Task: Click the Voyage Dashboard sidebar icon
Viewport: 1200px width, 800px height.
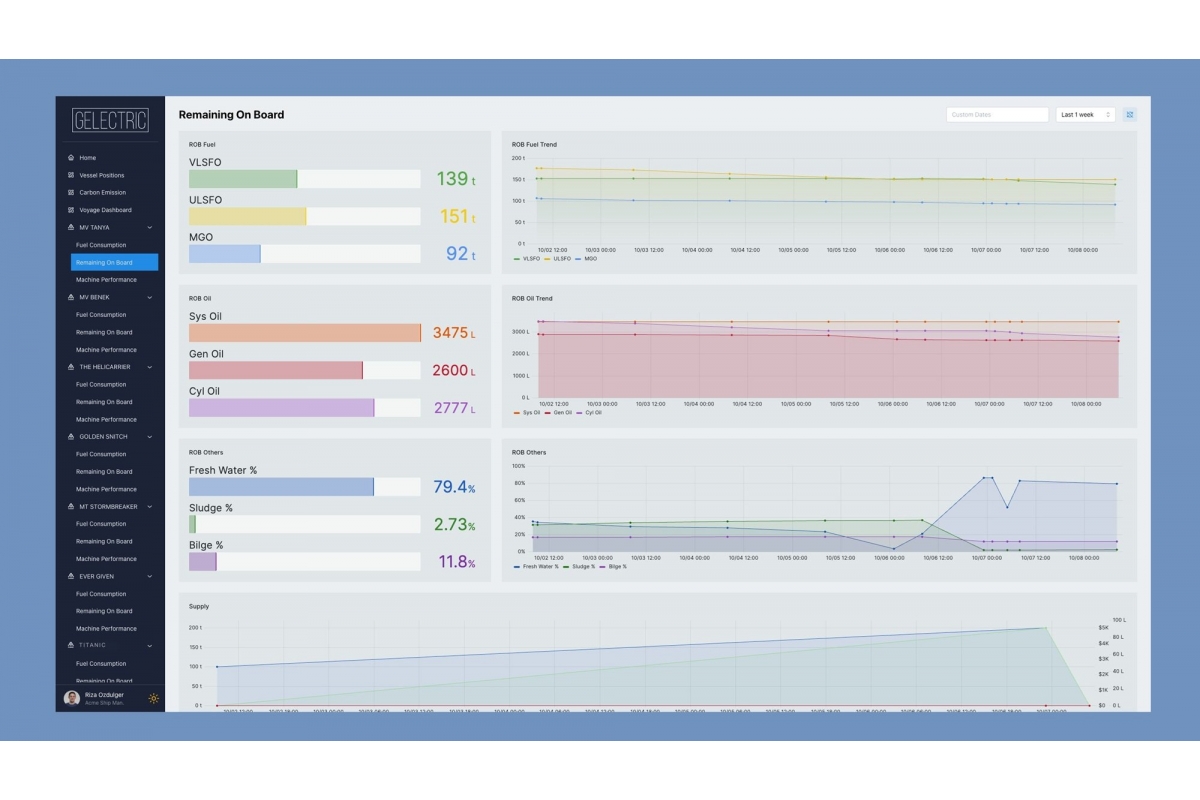Action: point(70,210)
